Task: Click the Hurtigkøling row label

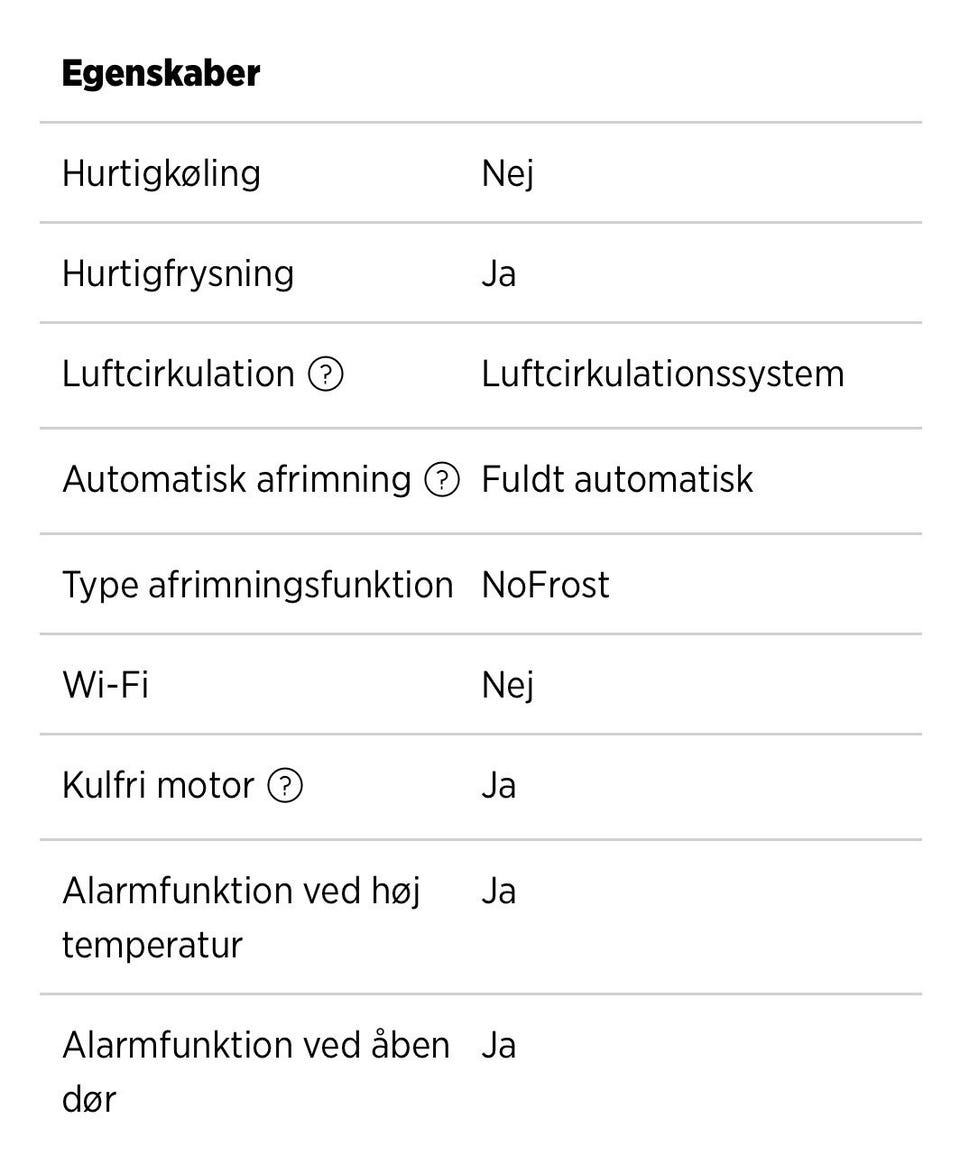Action: pos(161,174)
